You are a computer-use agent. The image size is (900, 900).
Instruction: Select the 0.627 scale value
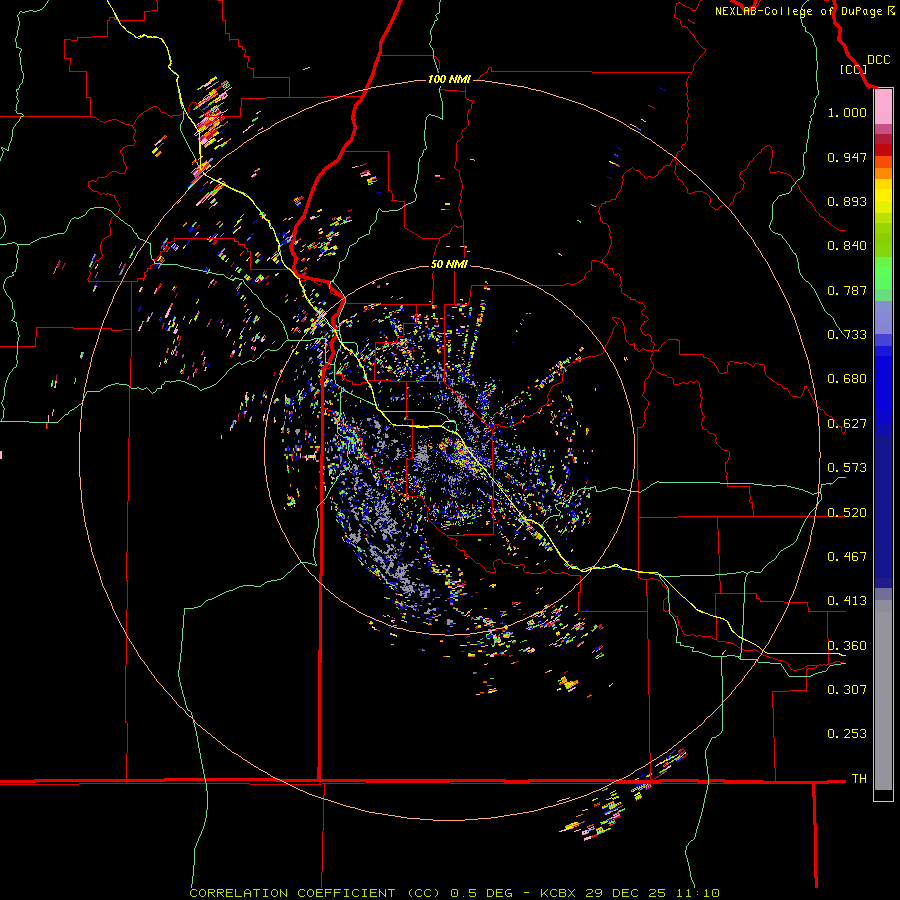coord(847,424)
